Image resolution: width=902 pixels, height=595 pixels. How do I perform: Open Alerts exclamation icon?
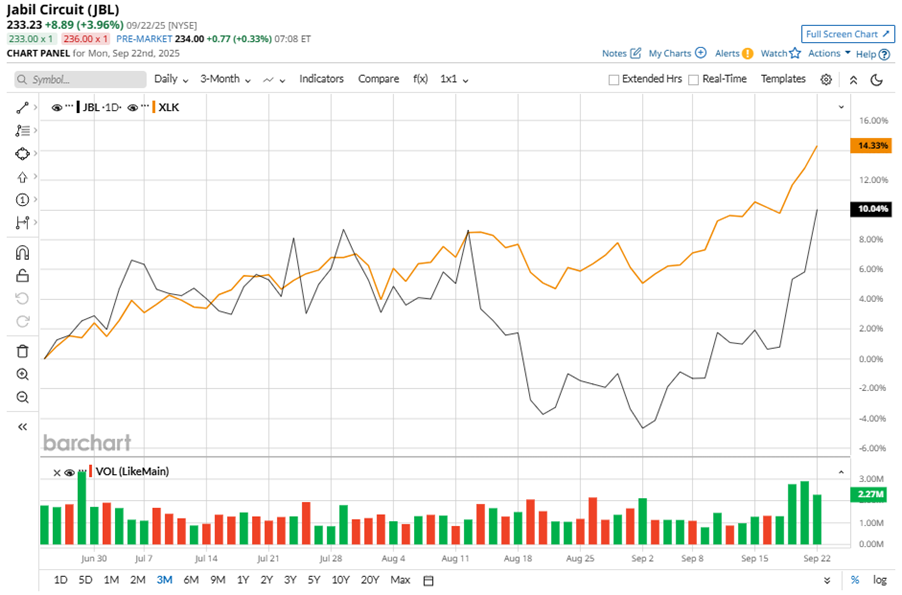[x=747, y=54]
